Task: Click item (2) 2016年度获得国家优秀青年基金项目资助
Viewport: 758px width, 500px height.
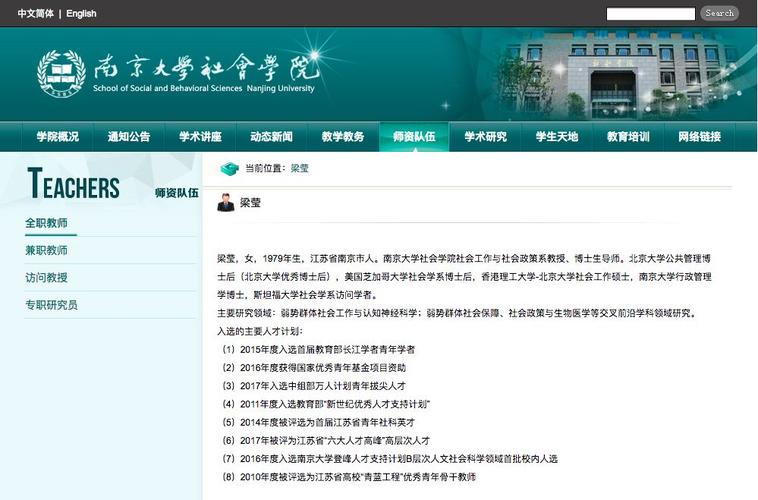Action: coord(314,368)
